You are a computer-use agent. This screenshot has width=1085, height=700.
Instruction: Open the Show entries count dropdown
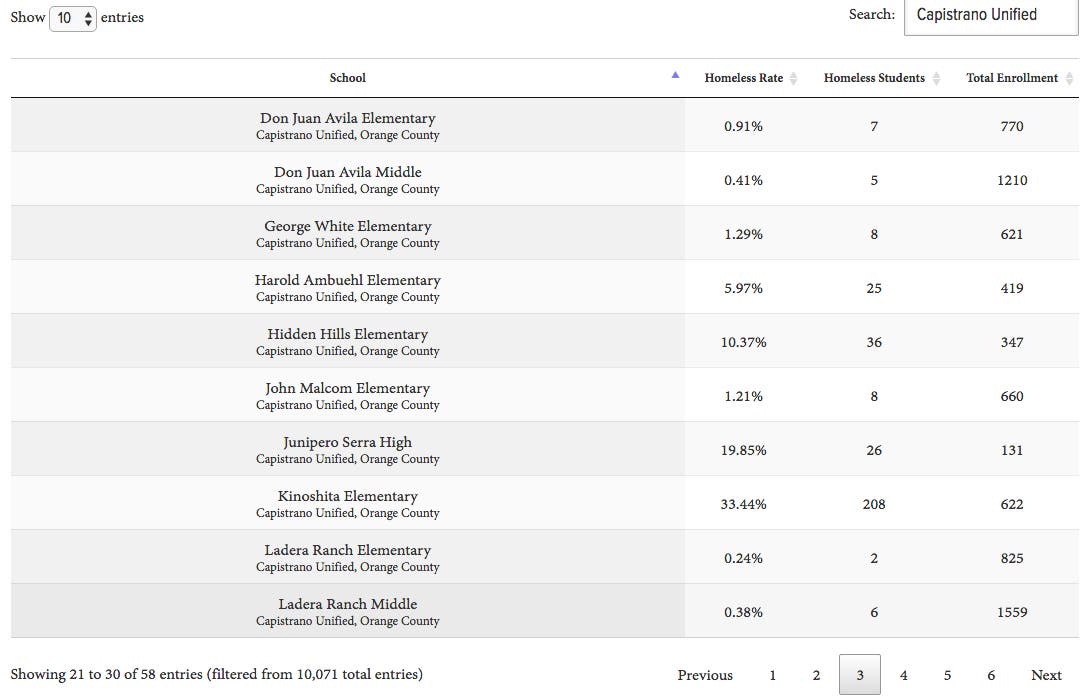(x=72, y=18)
